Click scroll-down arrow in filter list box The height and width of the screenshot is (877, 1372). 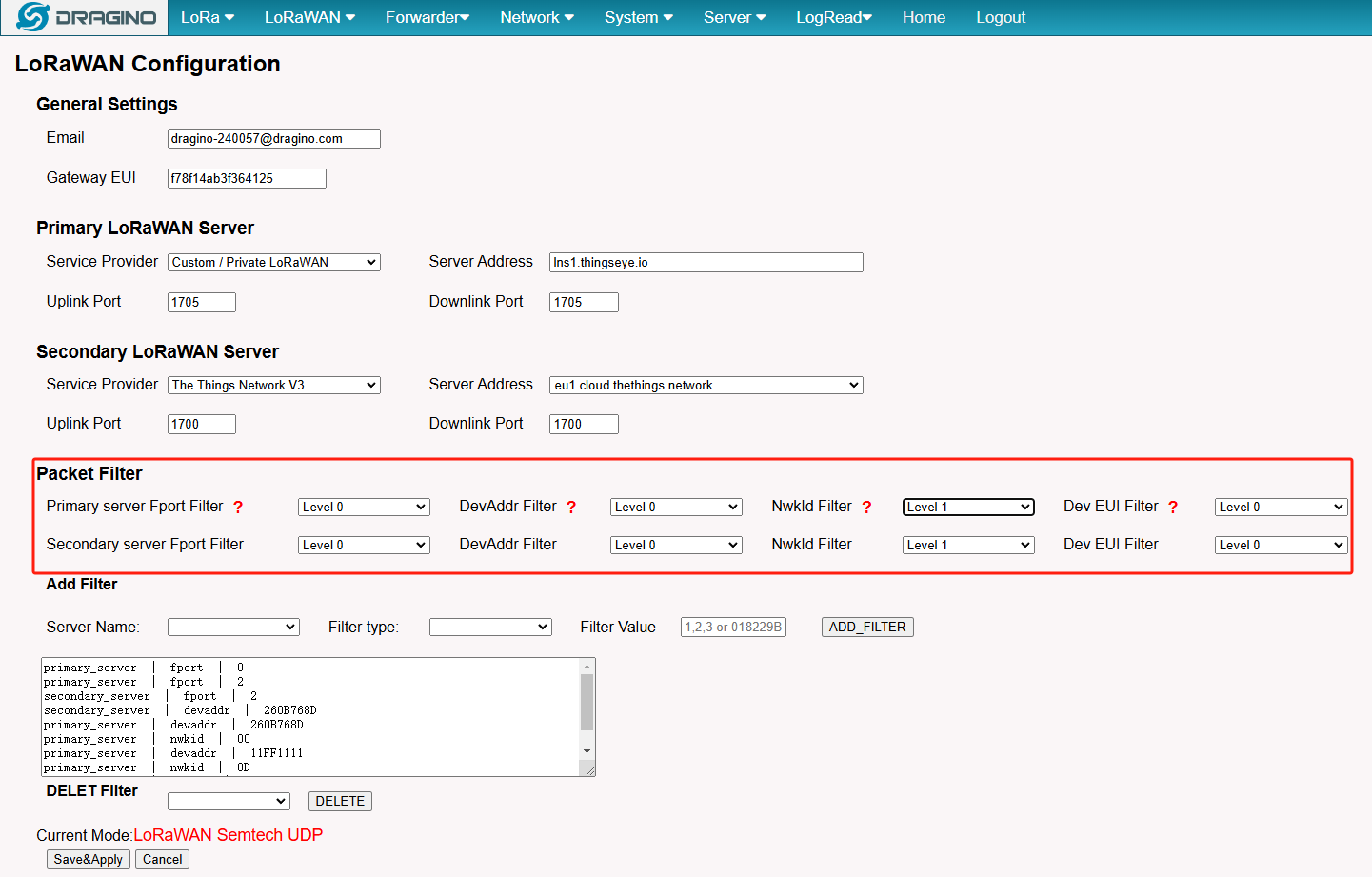tap(587, 751)
